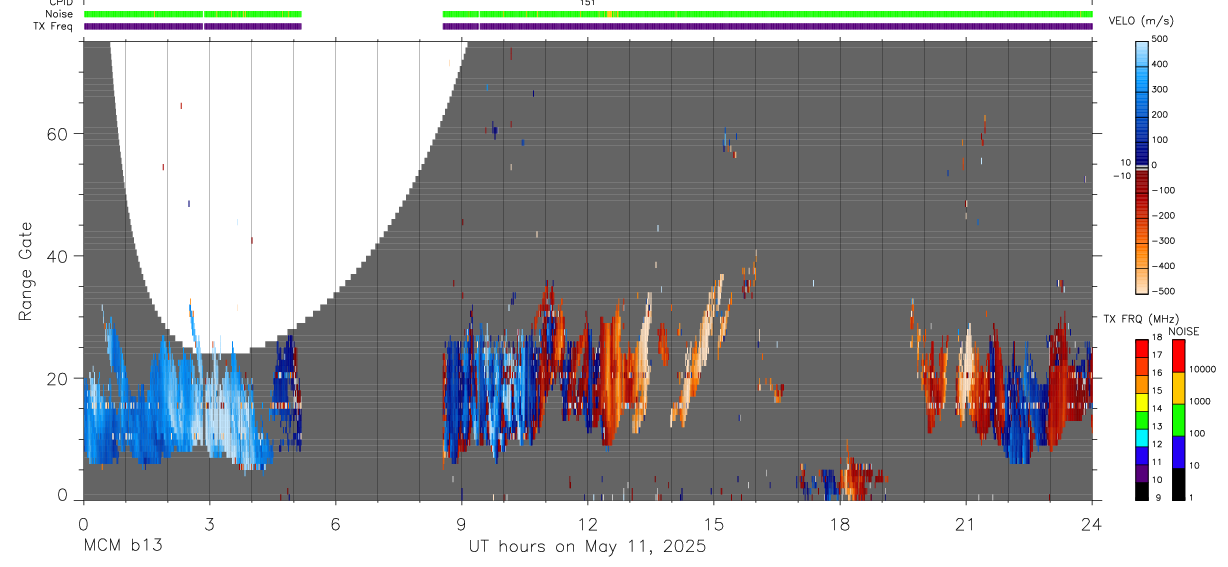Viewport: 1228px width, 567px height.
Task: Click the 6 hour tick on time axis
Action: [x=335, y=524]
